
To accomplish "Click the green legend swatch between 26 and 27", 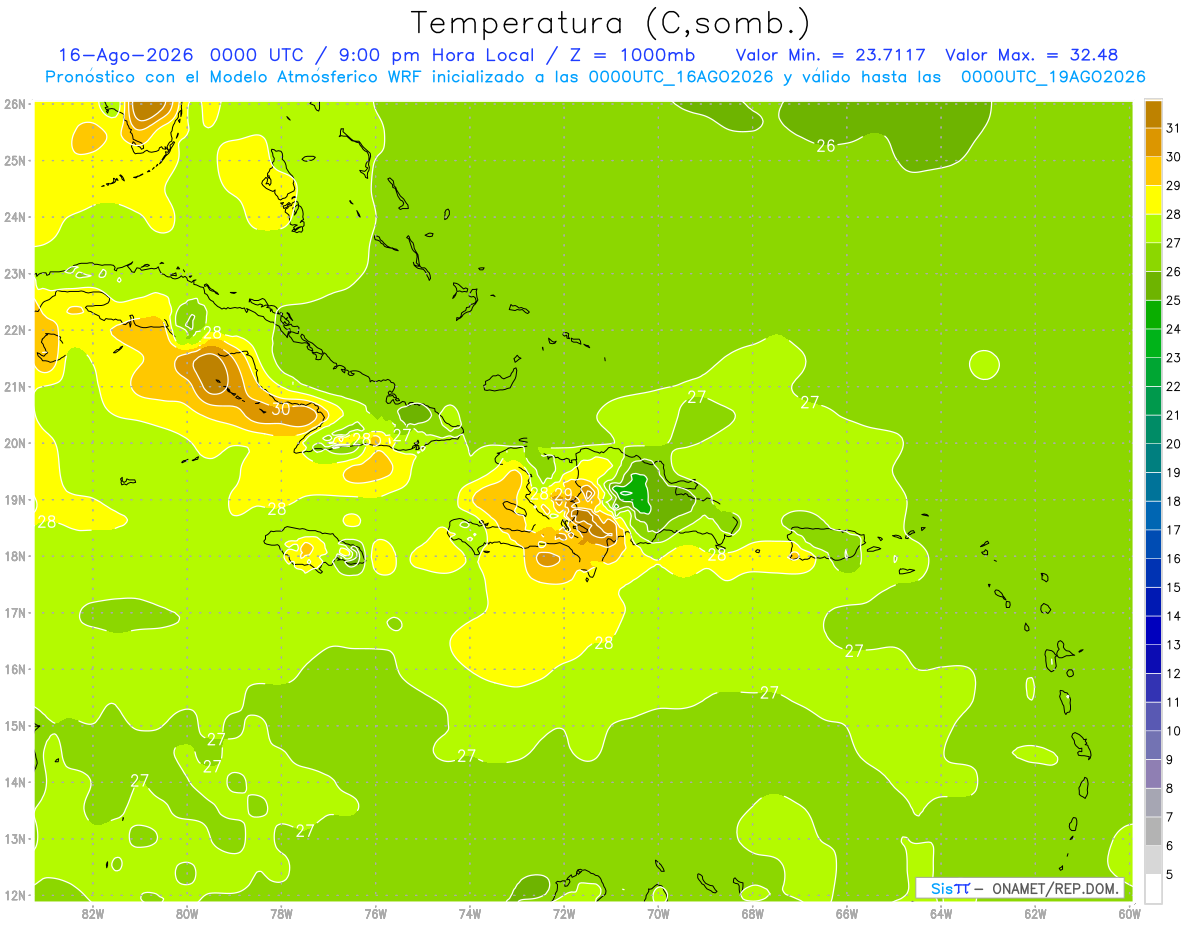I will pyautogui.click(x=1153, y=257).
